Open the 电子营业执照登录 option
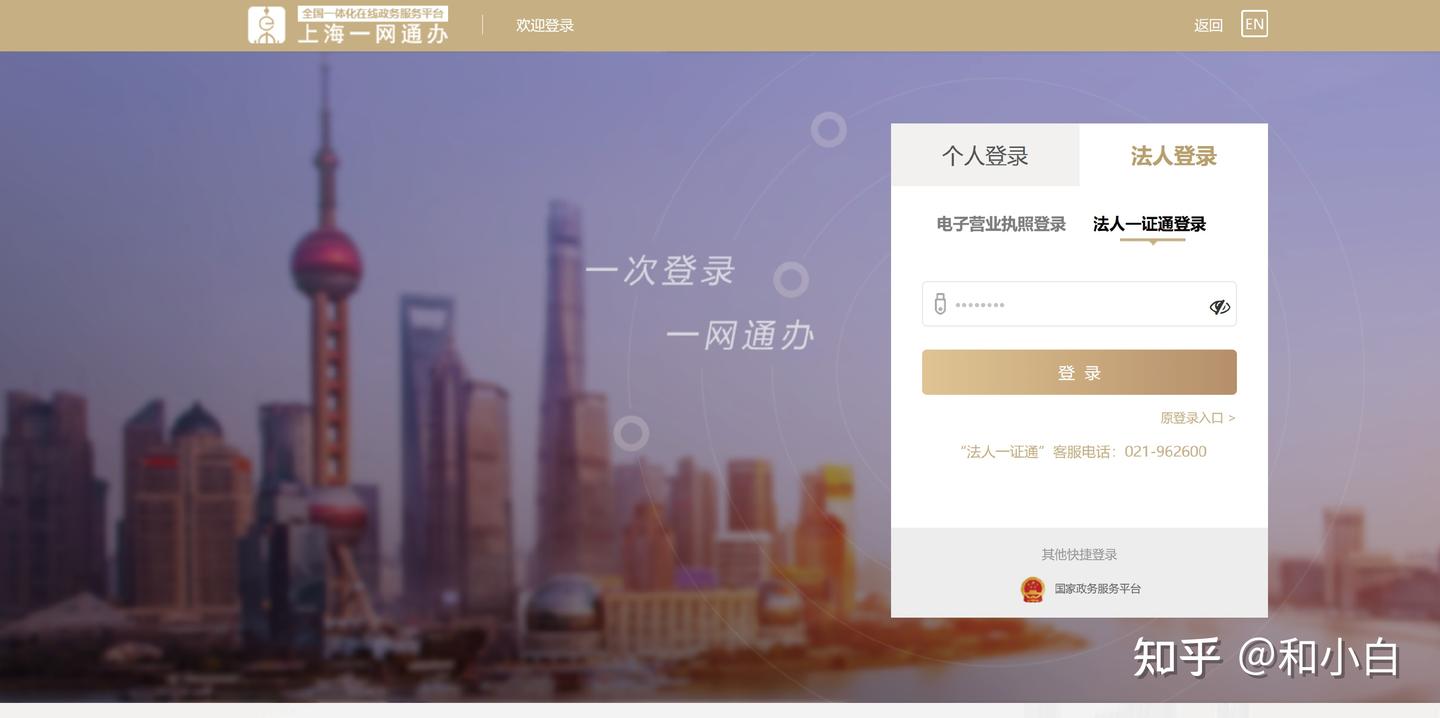This screenshot has width=1440, height=718. coord(1001,224)
